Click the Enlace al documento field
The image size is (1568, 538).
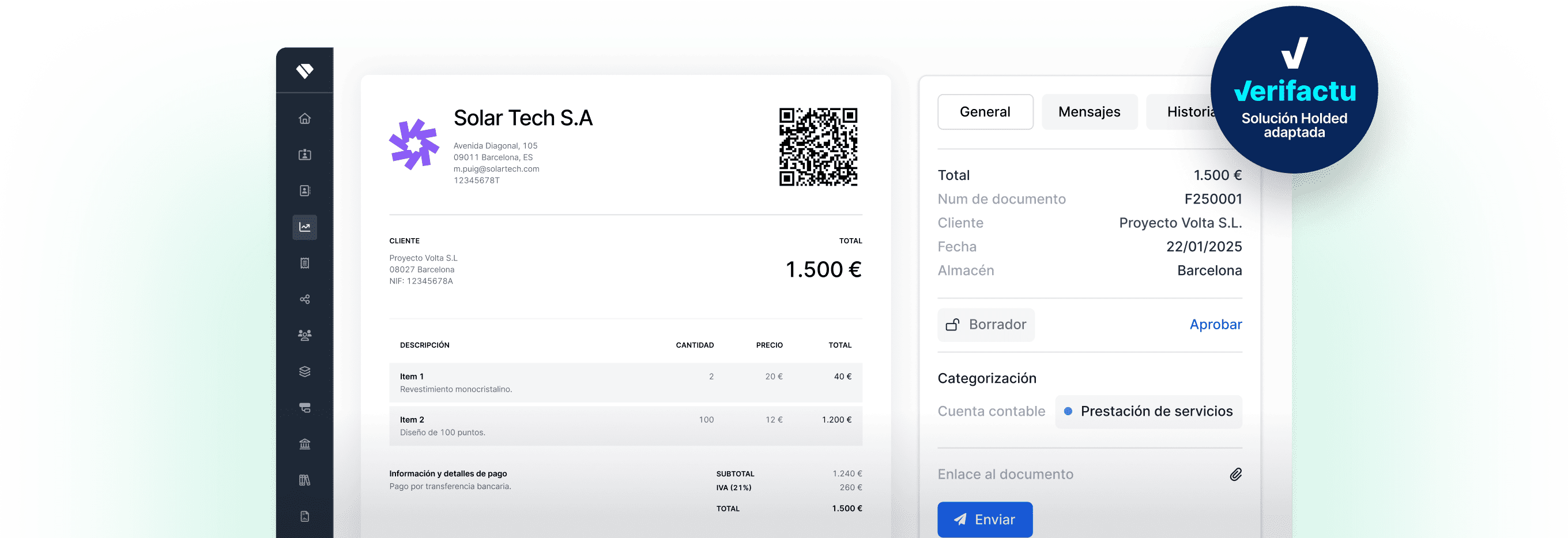tap(1089, 474)
